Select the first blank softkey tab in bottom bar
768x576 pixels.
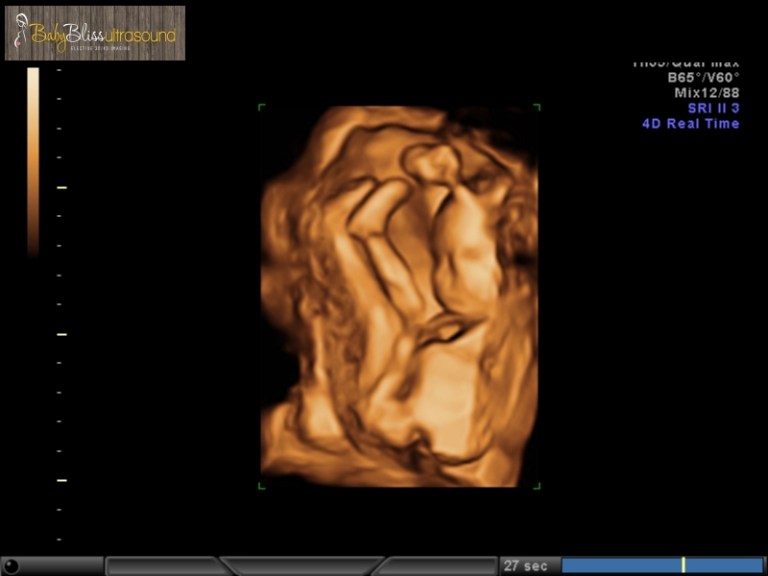[163, 566]
